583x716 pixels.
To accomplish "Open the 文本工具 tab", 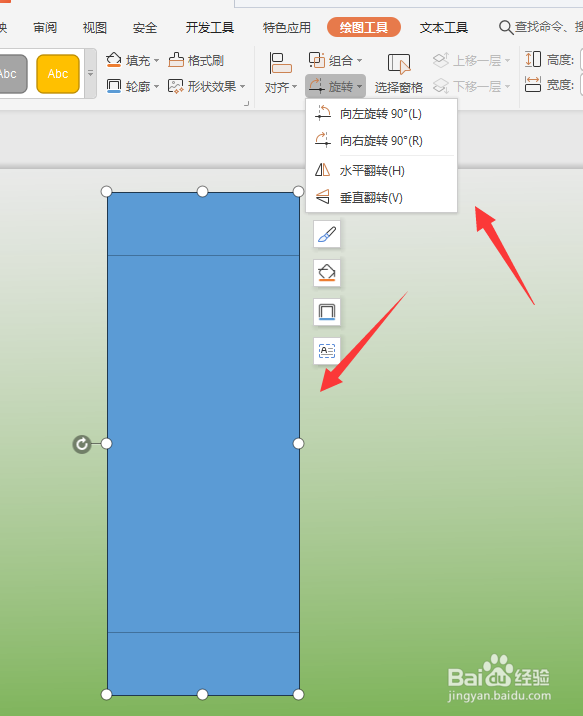I will 443,28.
